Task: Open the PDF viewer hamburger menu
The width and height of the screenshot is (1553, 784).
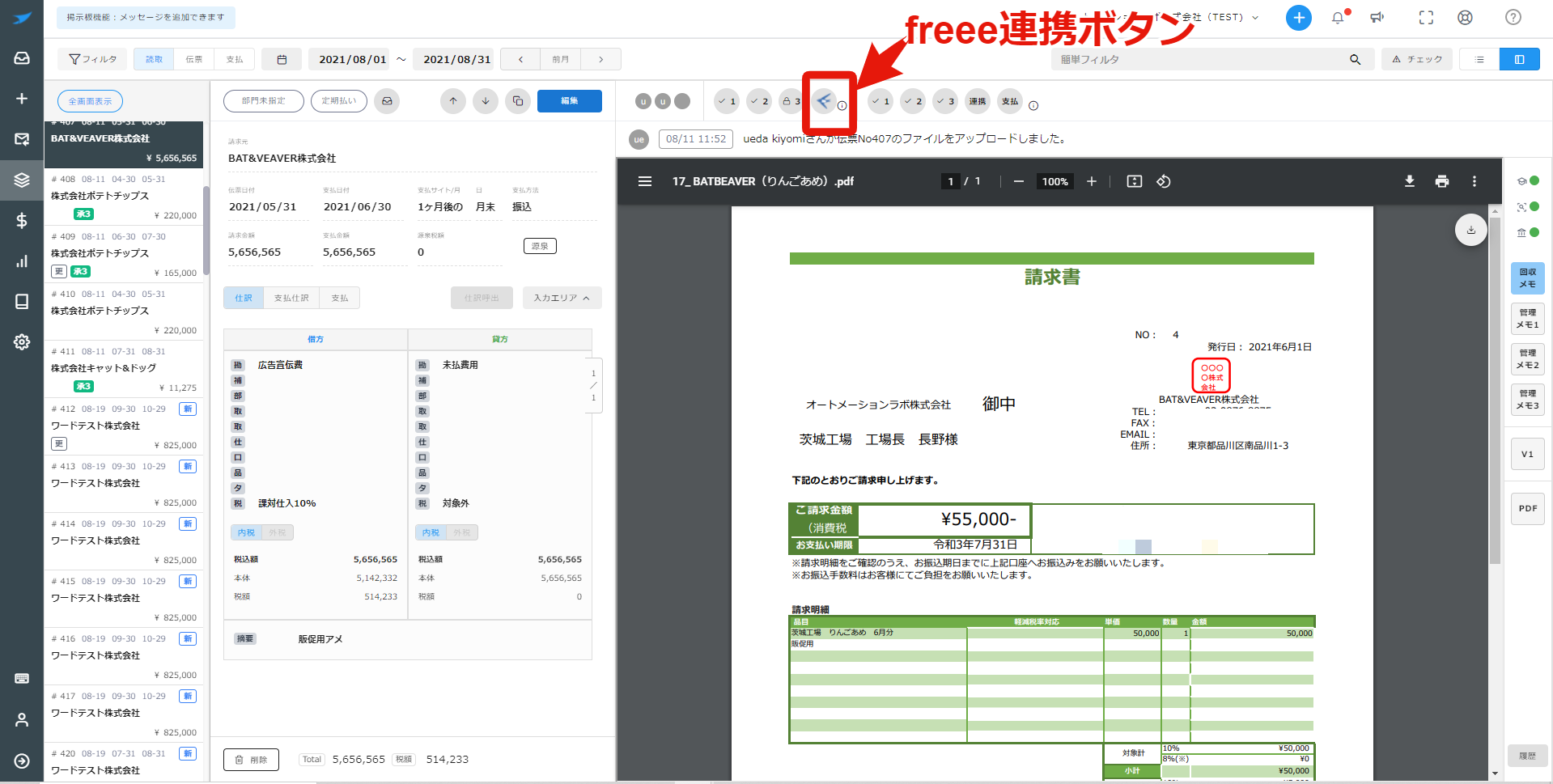Action: pos(645,181)
